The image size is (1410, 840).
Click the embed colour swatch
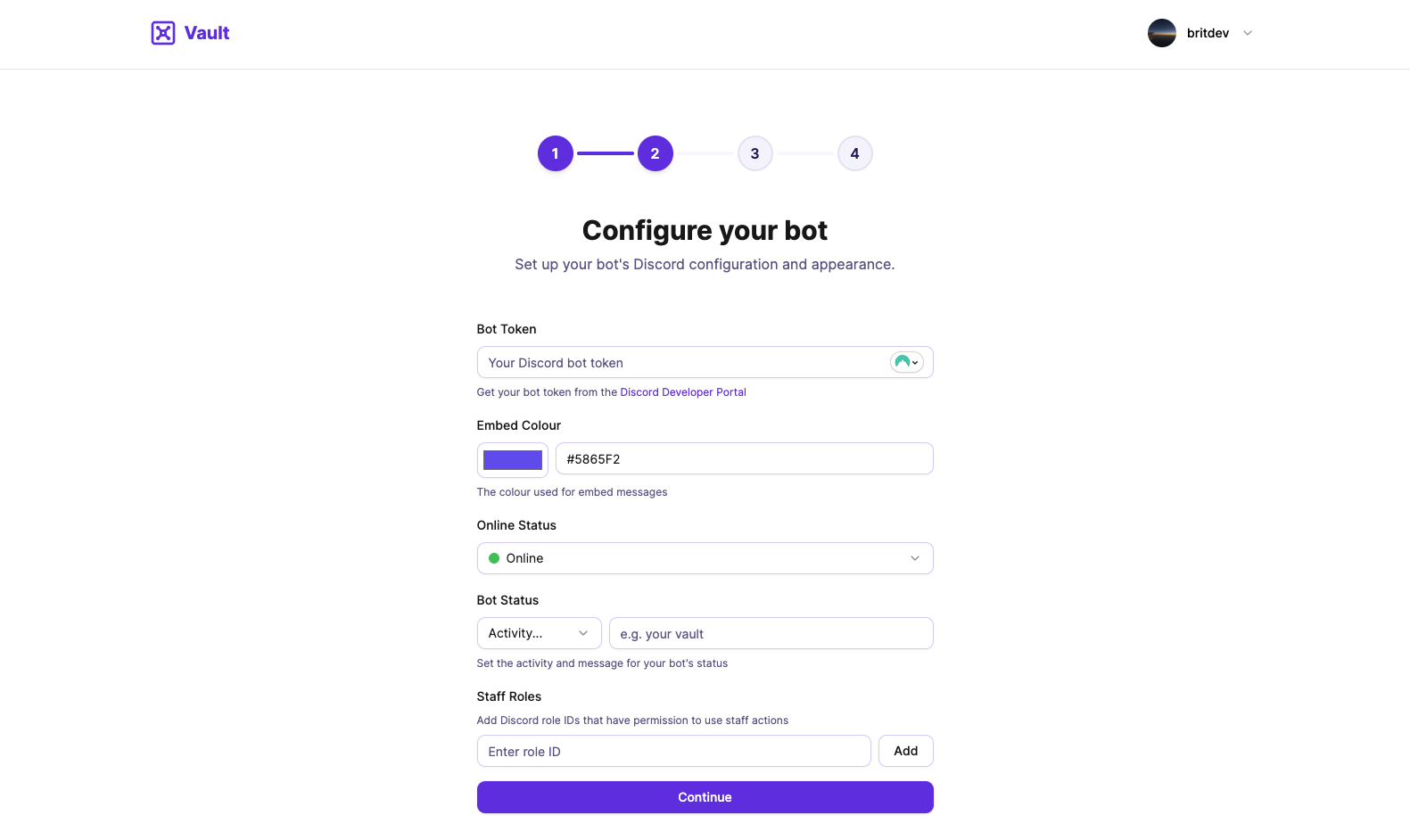(x=512, y=459)
